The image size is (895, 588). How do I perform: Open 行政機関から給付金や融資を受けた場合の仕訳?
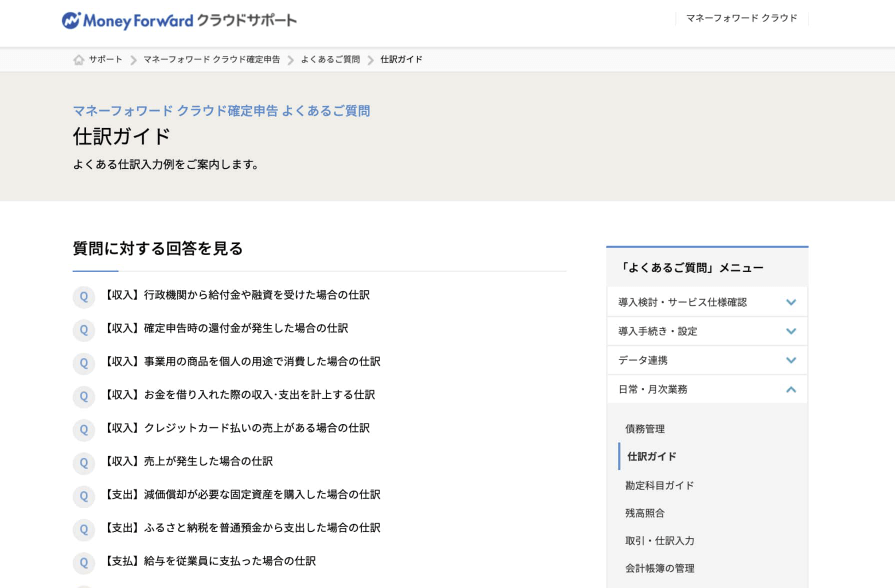tap(237, 295)
